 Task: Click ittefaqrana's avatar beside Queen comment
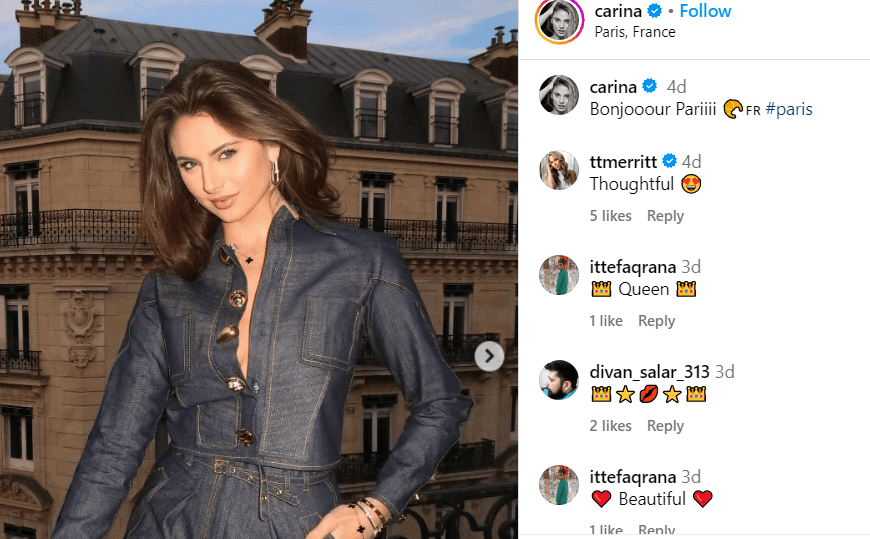[x=559, y=275]
